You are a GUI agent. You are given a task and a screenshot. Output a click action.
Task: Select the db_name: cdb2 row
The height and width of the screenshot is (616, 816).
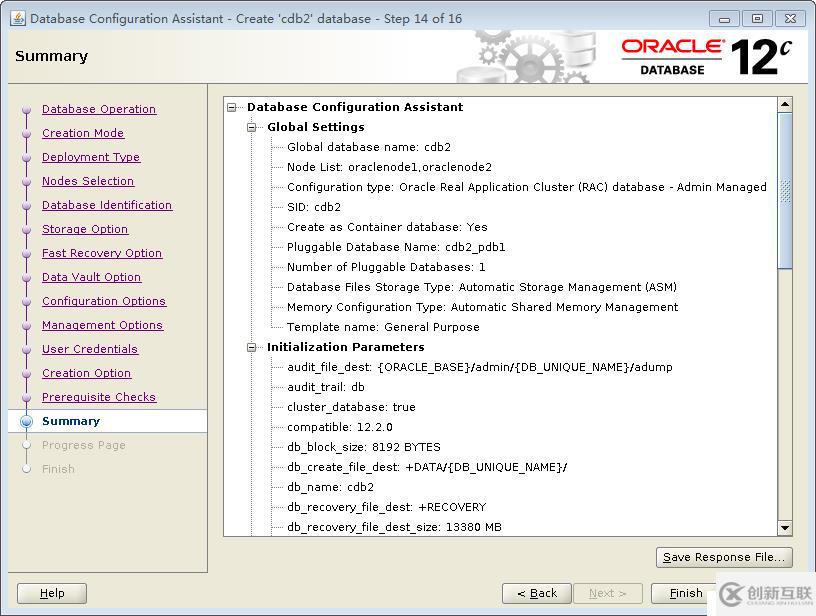click(330, 487)
